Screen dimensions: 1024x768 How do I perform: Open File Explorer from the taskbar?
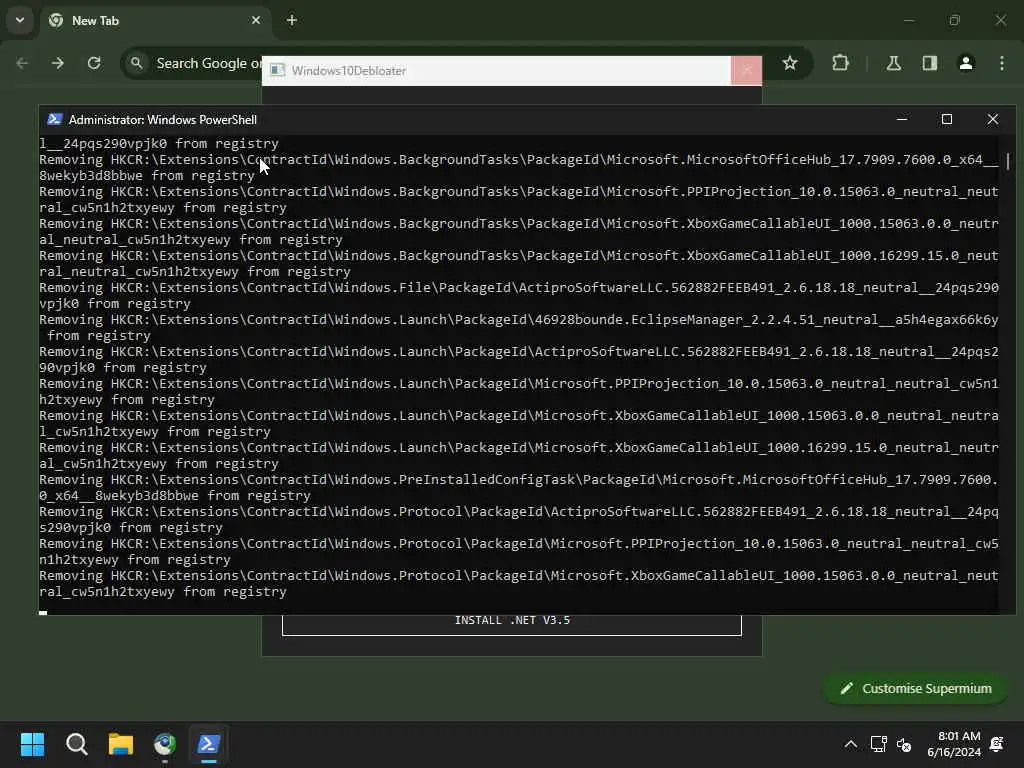[121, 744]
